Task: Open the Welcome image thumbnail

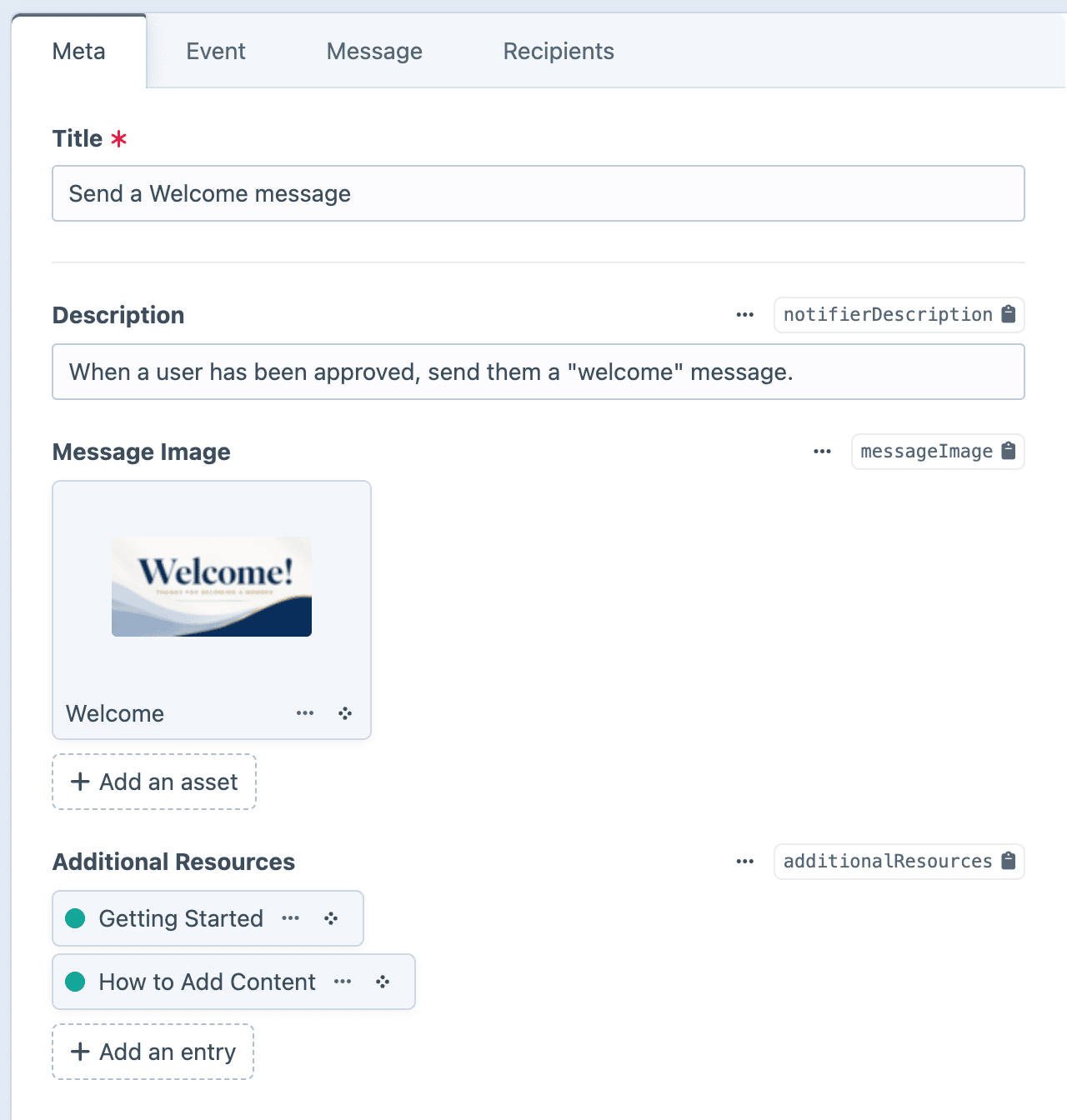Action: coord(212,587)
